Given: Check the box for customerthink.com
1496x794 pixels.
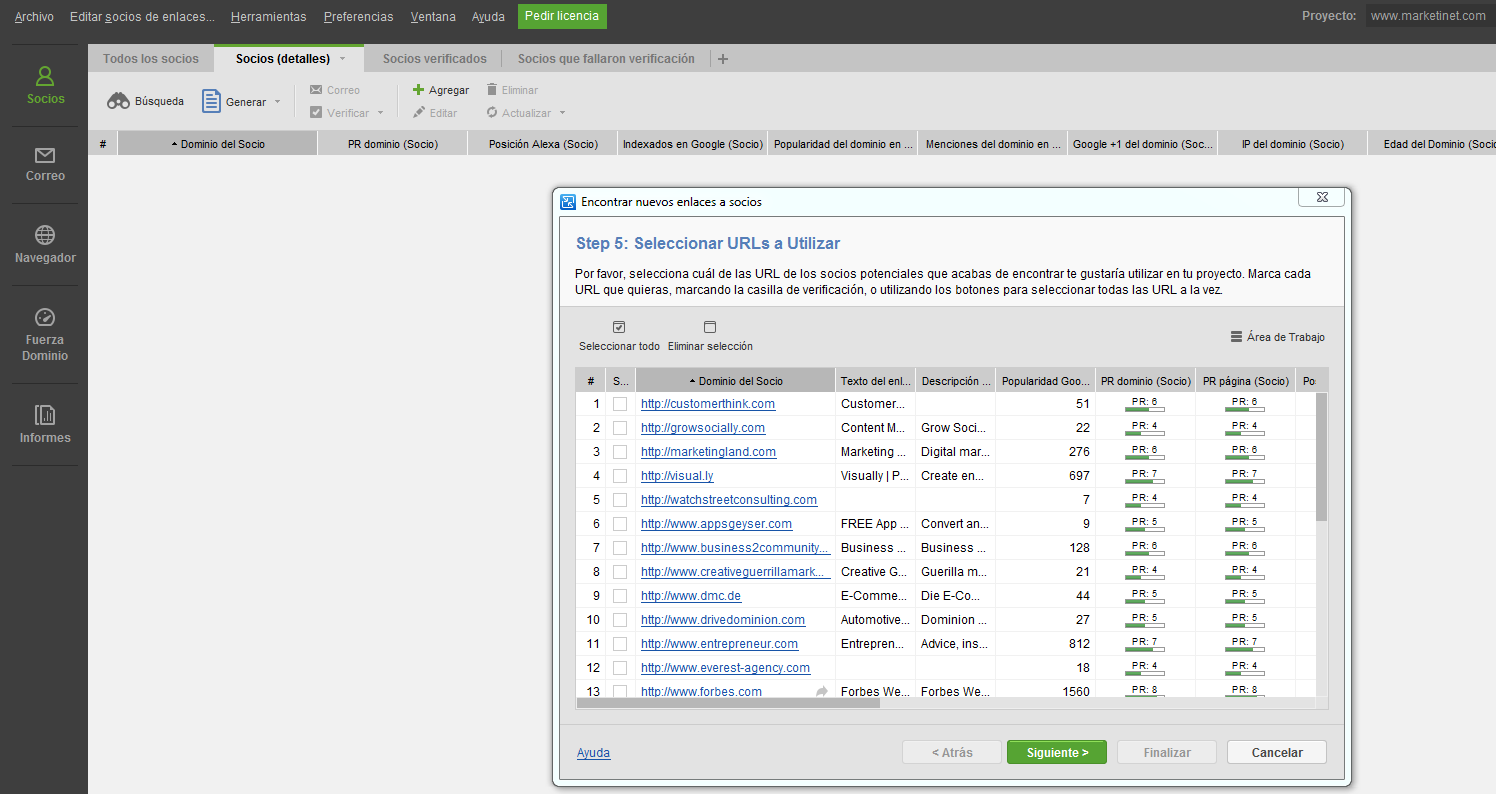Looking at the screenshot, I should 620,404.
